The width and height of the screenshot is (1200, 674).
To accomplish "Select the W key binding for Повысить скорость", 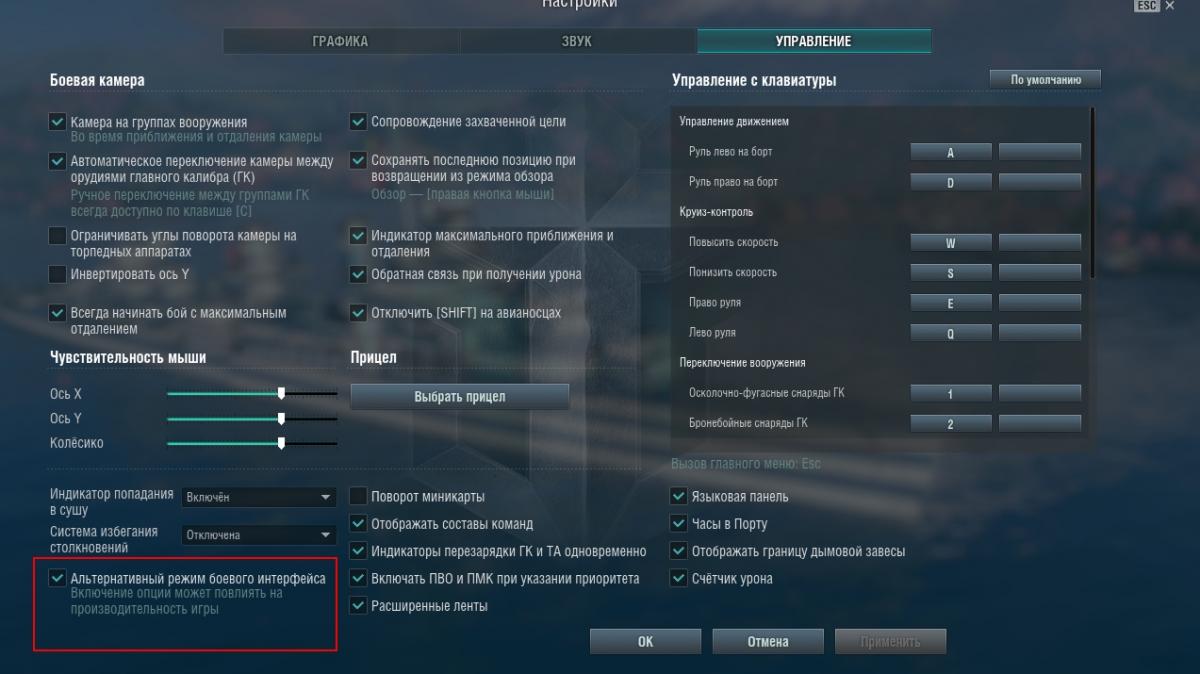I will (951, 243).
